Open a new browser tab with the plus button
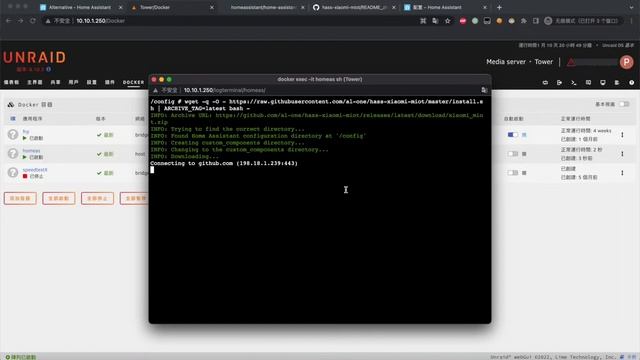640x360 pixels. [499, 7]
